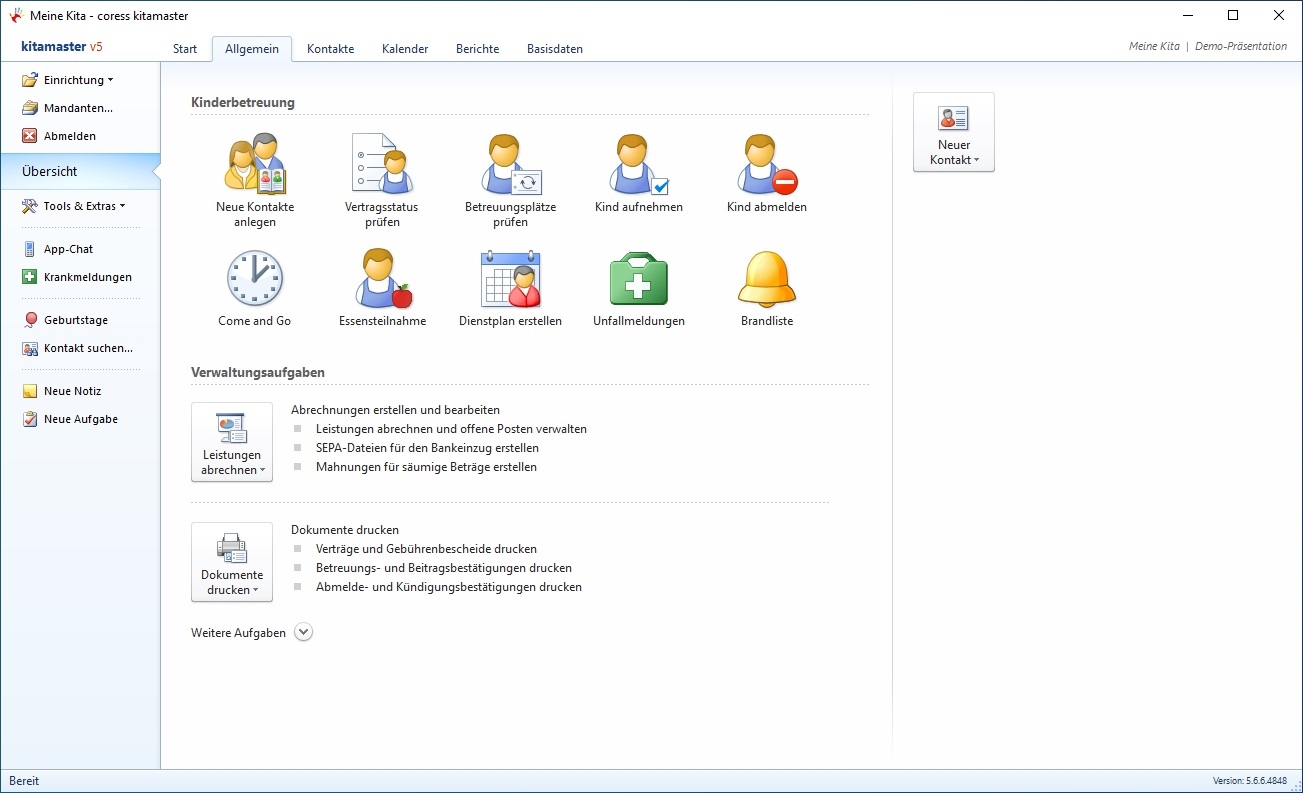Screen dimensions: 1303x793
Task: Click the kitamaster v5 logo
Action: (x=62, y=47)
